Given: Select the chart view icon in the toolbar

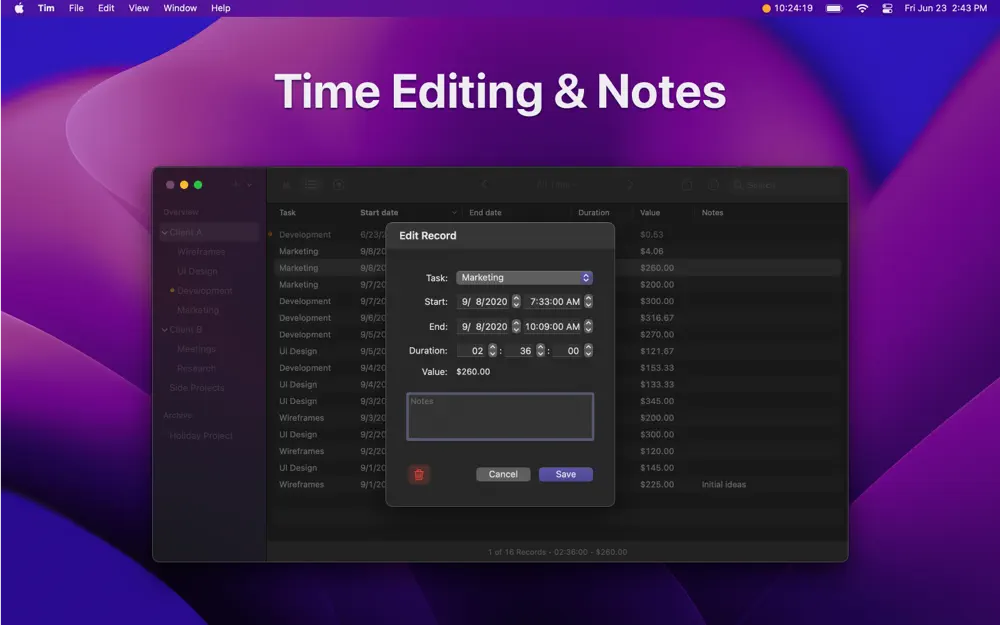Looking at the screenshot, I should point(285,184).
